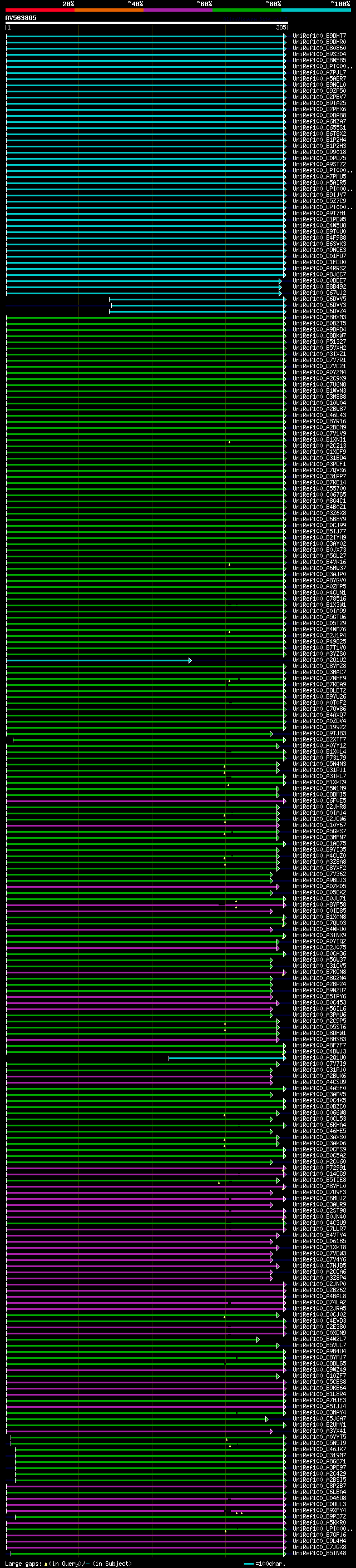Viewport: 356px width, 1568px height.
Task: Click the cyan ~100% identity legend bar
Action: pyautogui.click(x=316, y=11)
